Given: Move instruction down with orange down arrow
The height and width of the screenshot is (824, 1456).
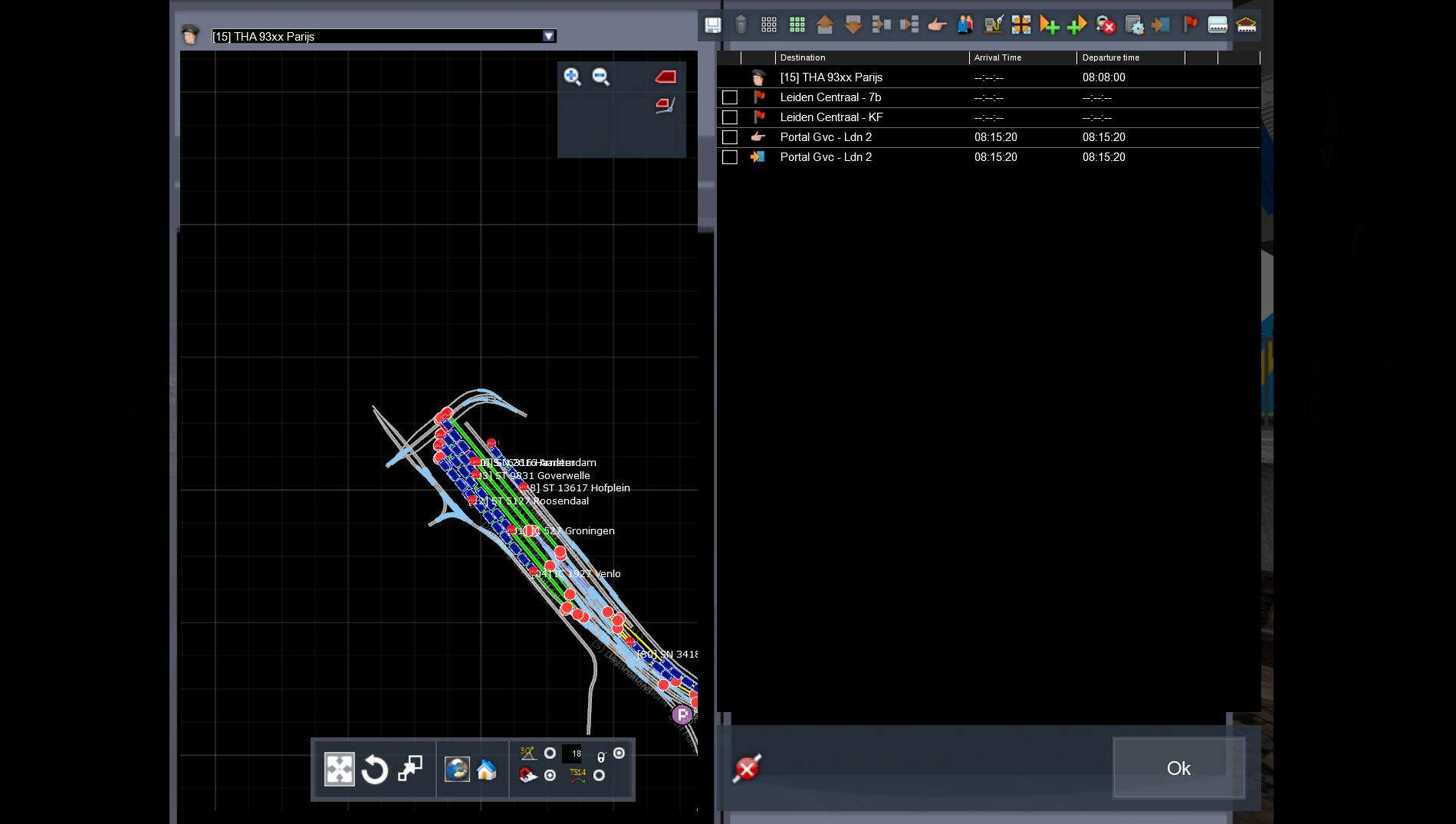Looking at the screenshot, I should coord(853,25).
